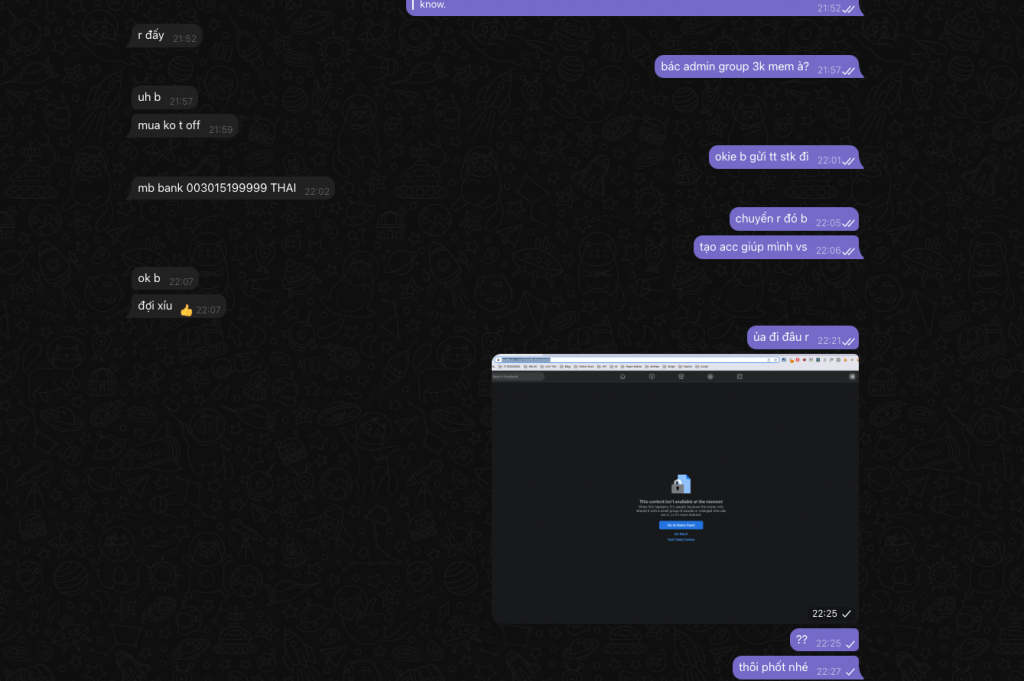Click the read receipt ticks on "chuyển r đó b"
This screenshot has width=1024, height=681.
tap(848, 223)
